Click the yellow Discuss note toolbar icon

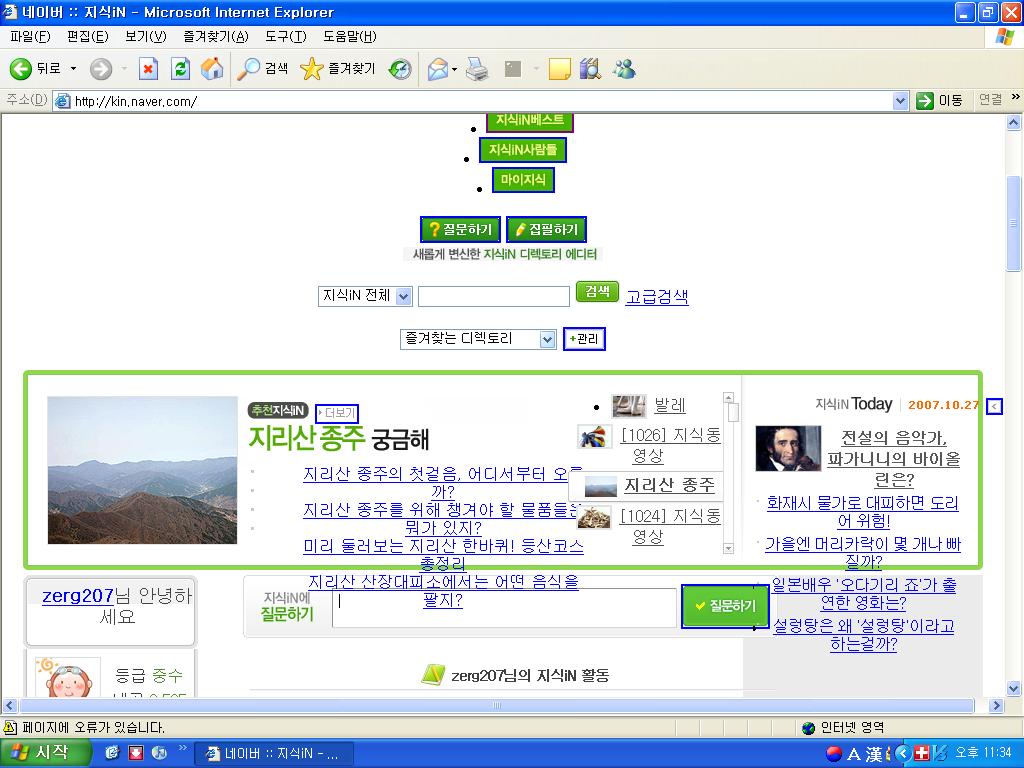click(560, 69)
